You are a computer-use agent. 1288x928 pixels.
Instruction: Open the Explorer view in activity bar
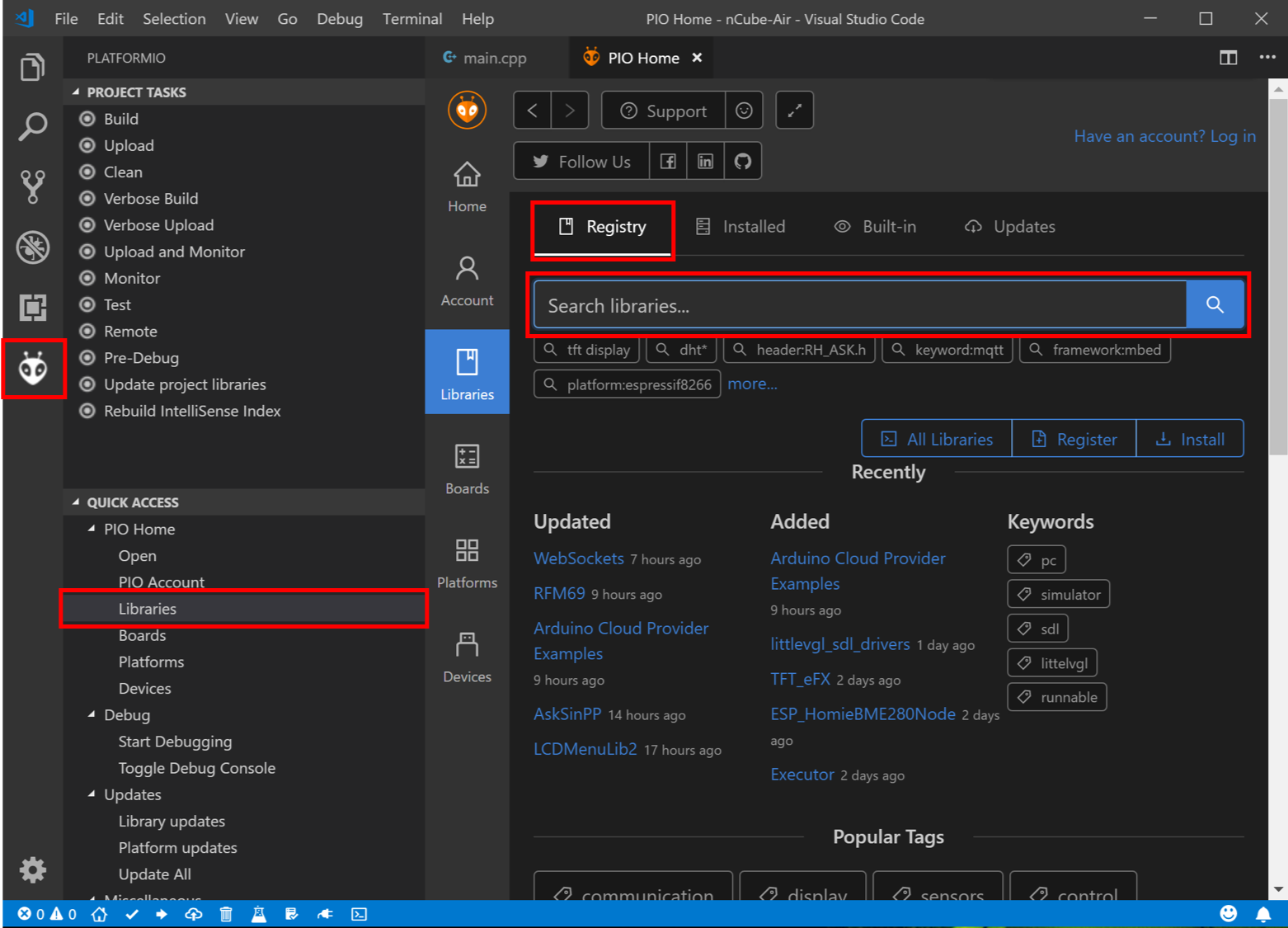click(x=32, y=67)
